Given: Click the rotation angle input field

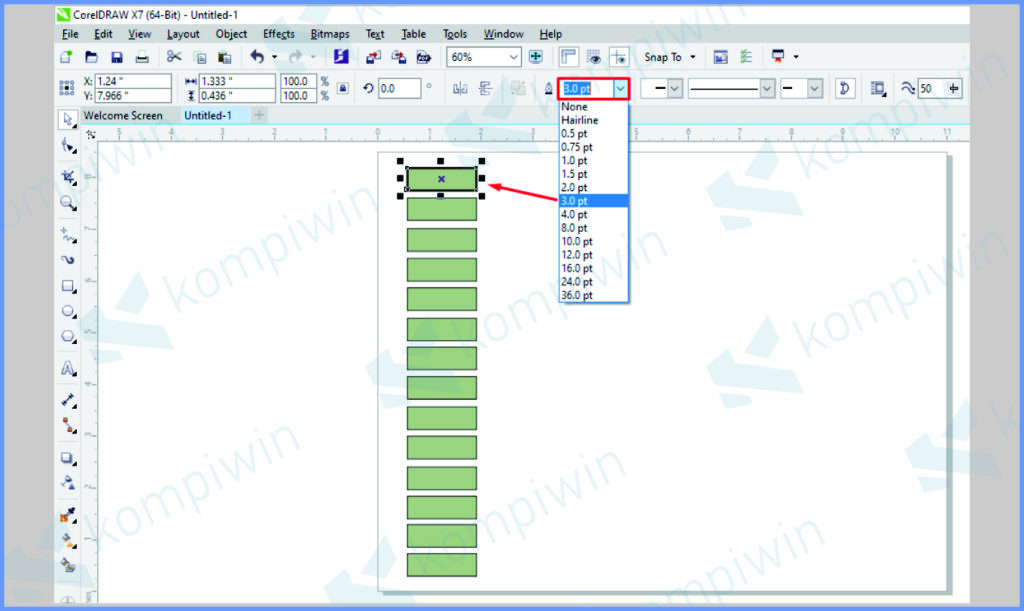Looking at the screenshot, I should point(399,89).
